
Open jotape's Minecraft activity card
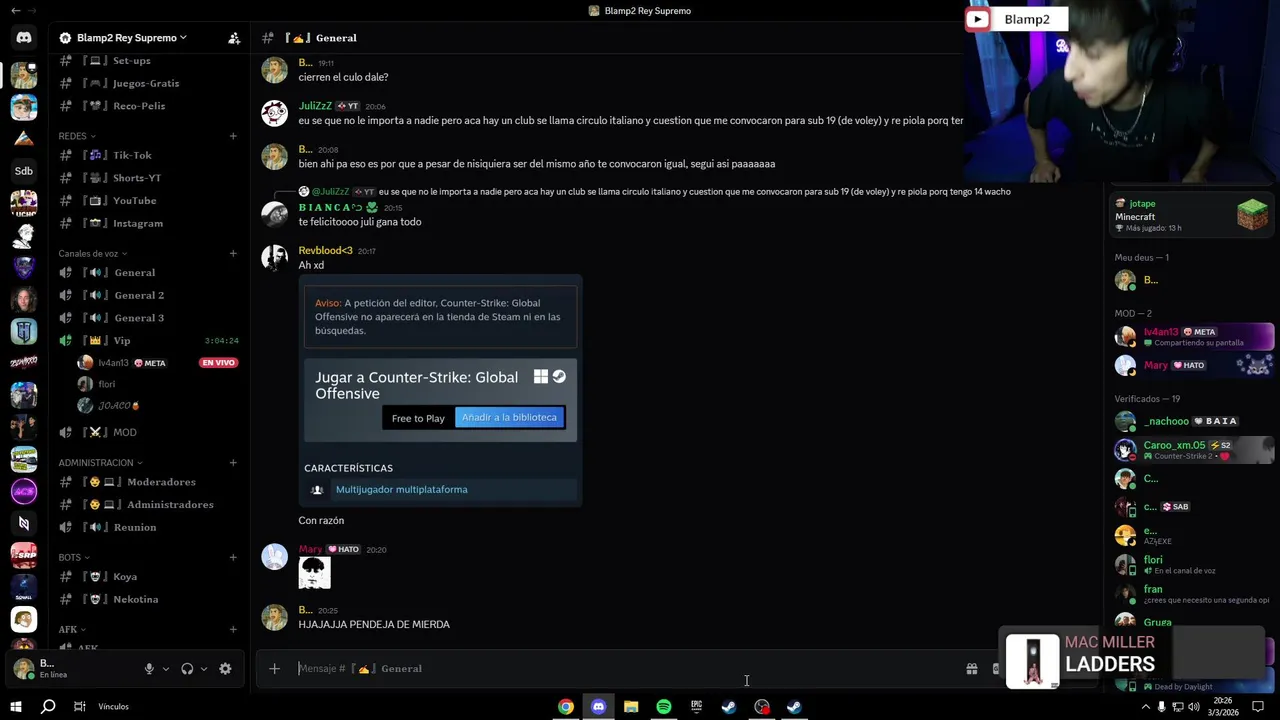pos(1192,216)
